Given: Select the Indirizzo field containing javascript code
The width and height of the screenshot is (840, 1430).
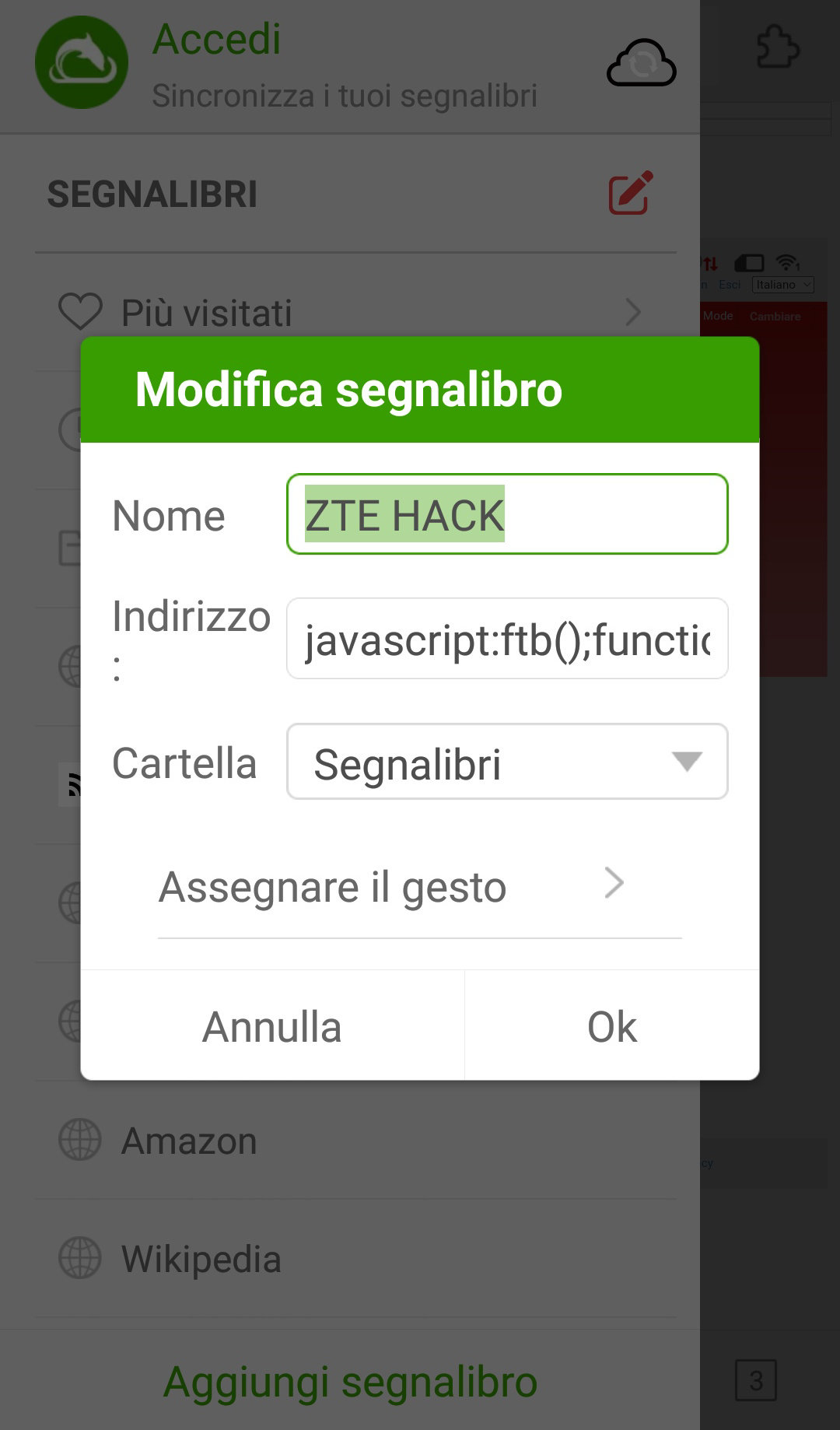Looking at the screenshot, I should coord(507,639).
